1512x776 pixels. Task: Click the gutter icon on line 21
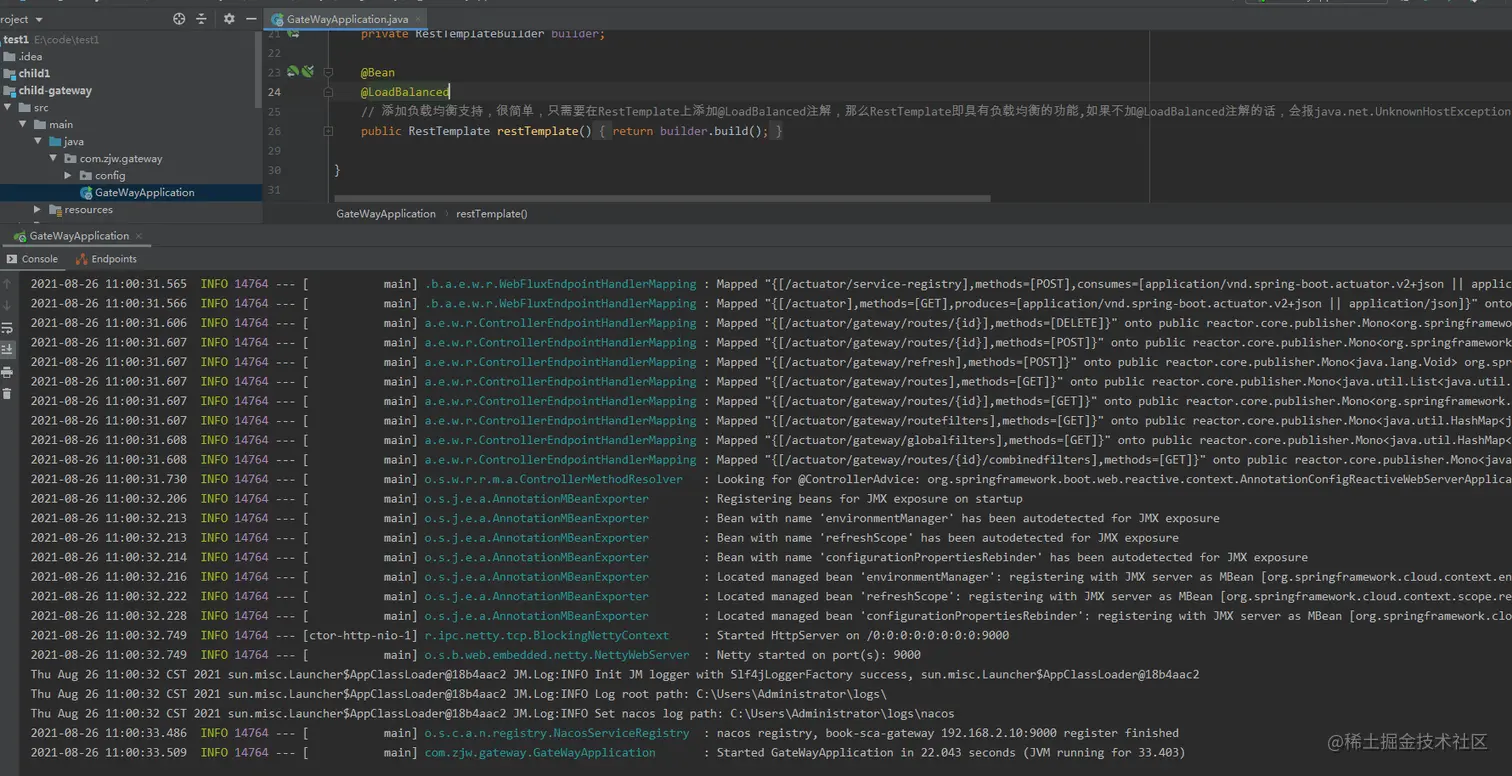[x=294, y=34]
